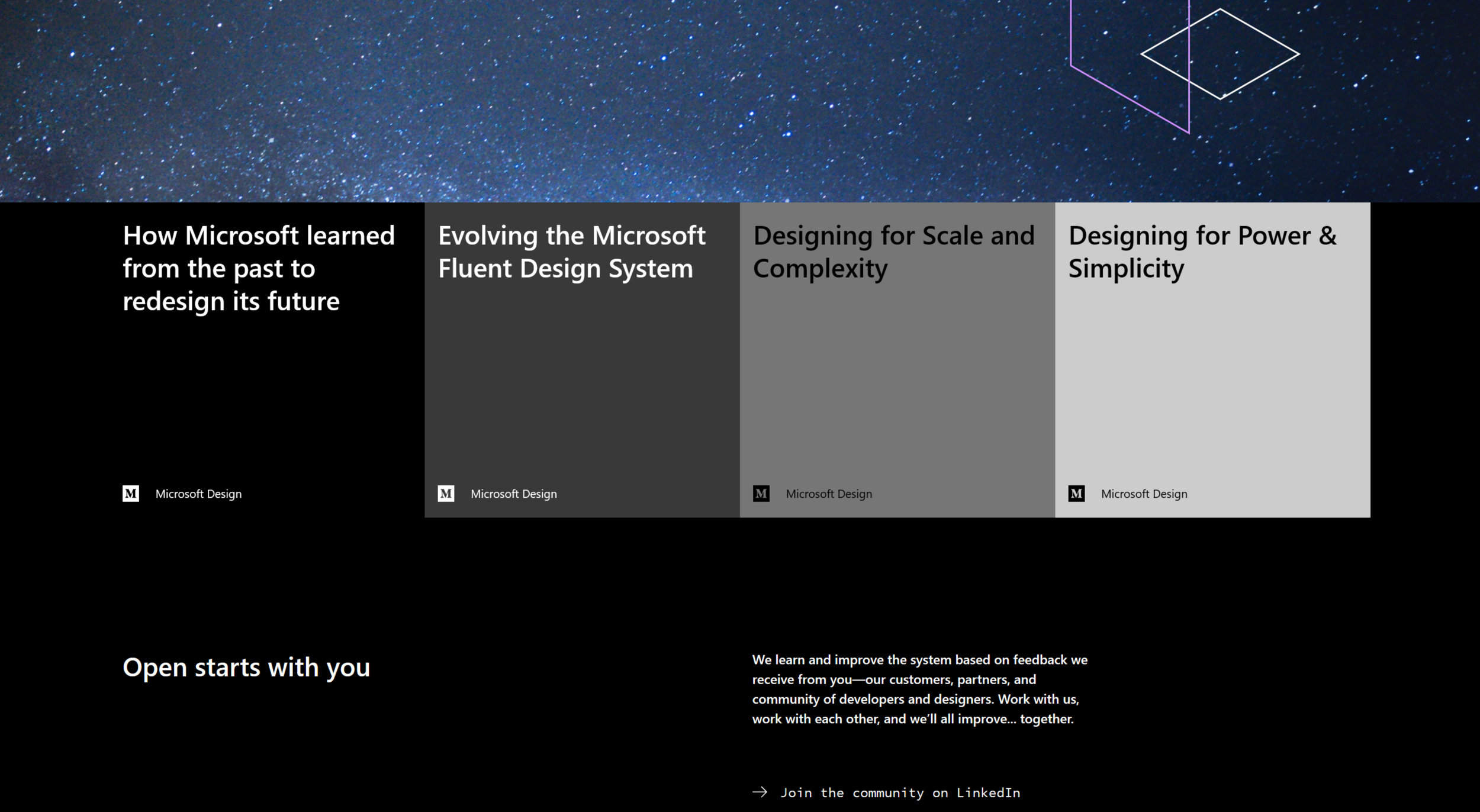Image resolution: width=1480 pixels, height=812 pixels.
Task: Follow 'Join the community on LinkedIn' link
Action: click(900, 792)
